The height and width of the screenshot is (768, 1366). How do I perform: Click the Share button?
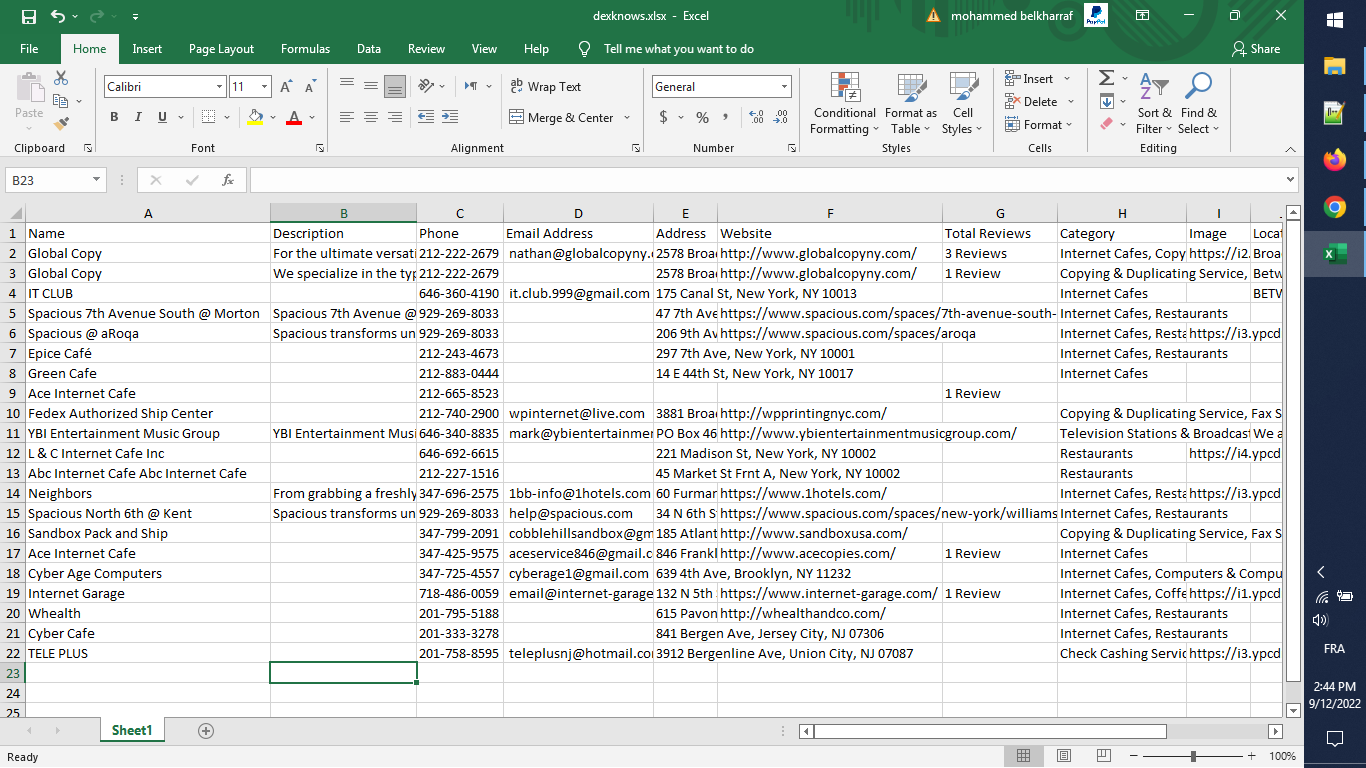(x=1256, y=49)
